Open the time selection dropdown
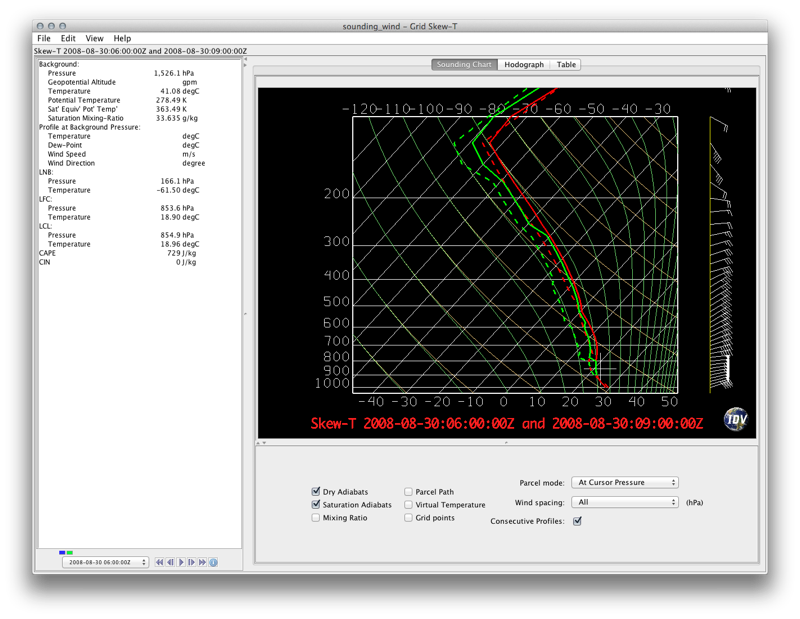 pyautogui.click(x=104, y=563)
